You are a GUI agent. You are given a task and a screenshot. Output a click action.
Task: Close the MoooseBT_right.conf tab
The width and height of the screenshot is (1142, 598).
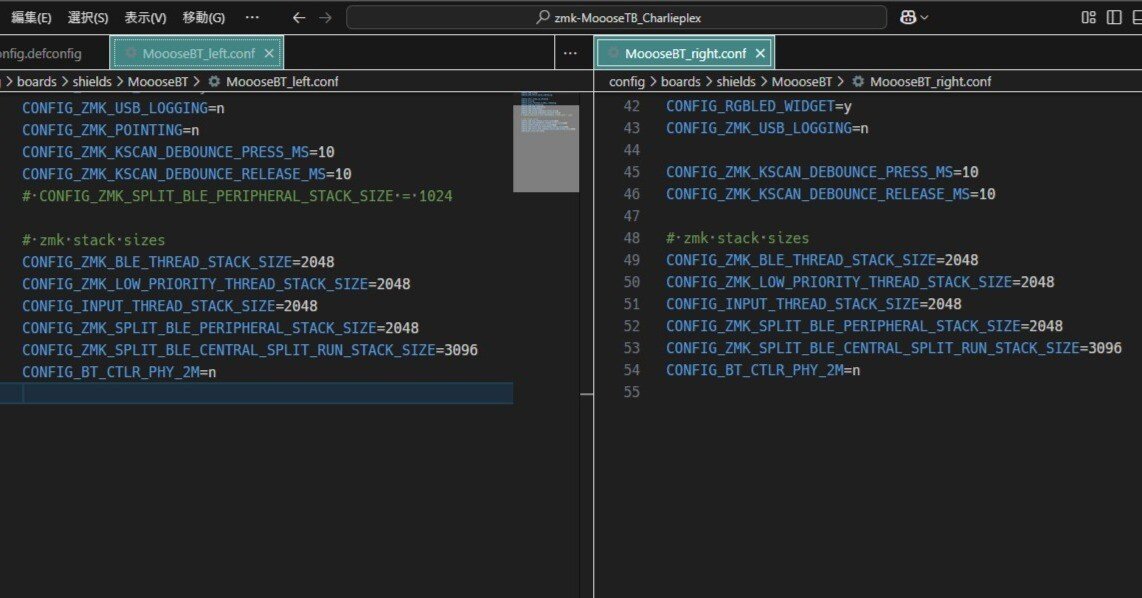(760, 53)
